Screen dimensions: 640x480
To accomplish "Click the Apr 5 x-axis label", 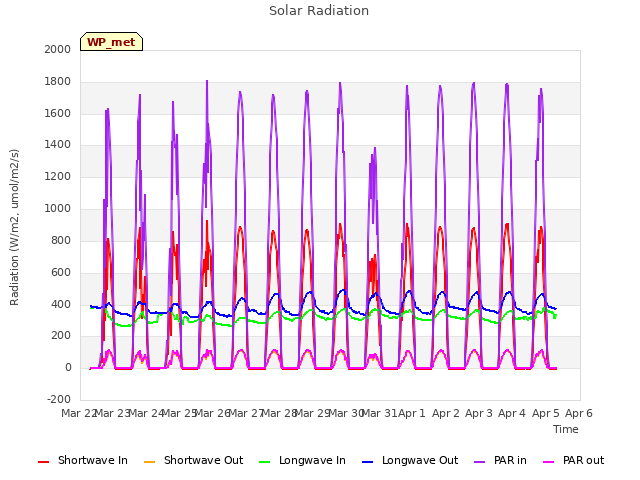I will tap(546, 413).
